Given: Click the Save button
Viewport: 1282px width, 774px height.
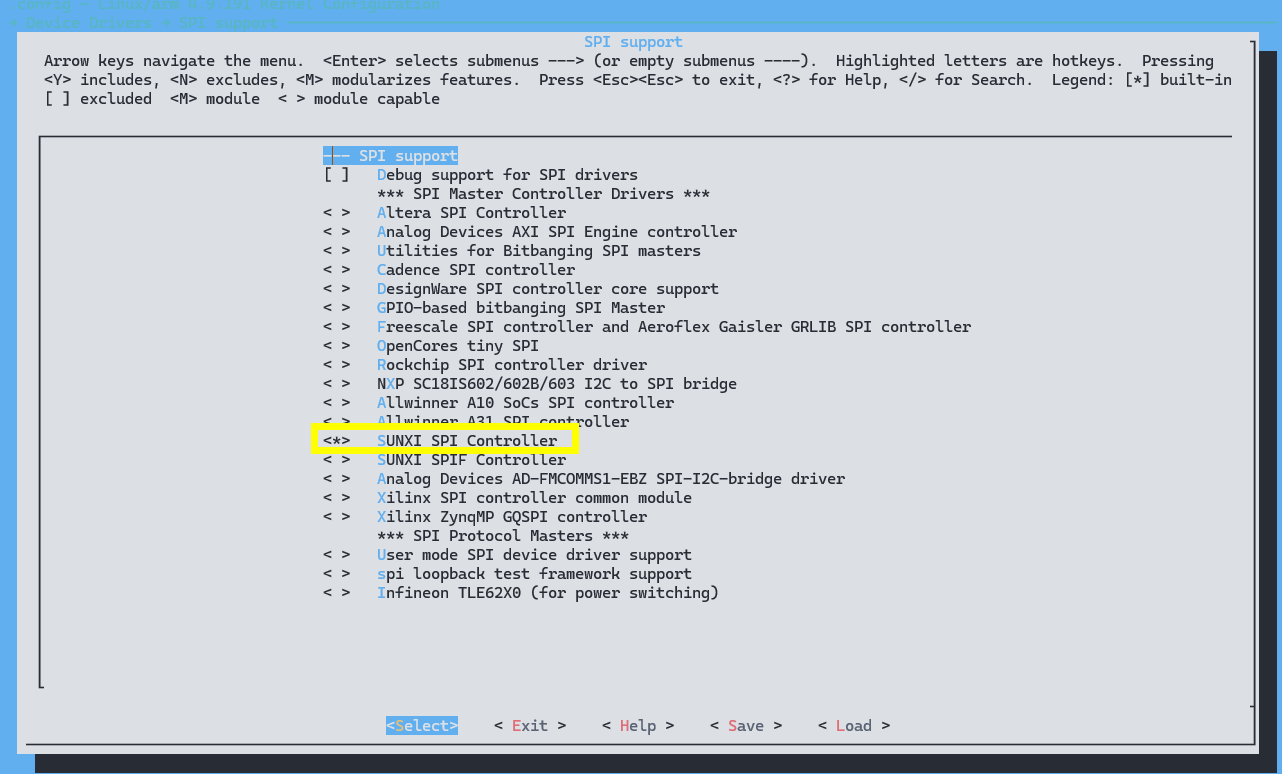Looking at the screenshot, I should coord(745,726).
